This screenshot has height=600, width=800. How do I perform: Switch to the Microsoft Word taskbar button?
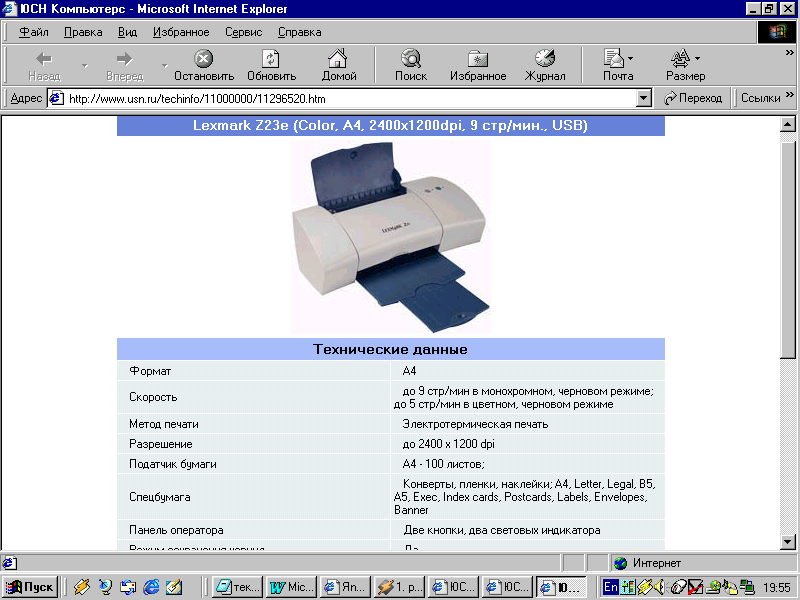[x=292, y=587]
